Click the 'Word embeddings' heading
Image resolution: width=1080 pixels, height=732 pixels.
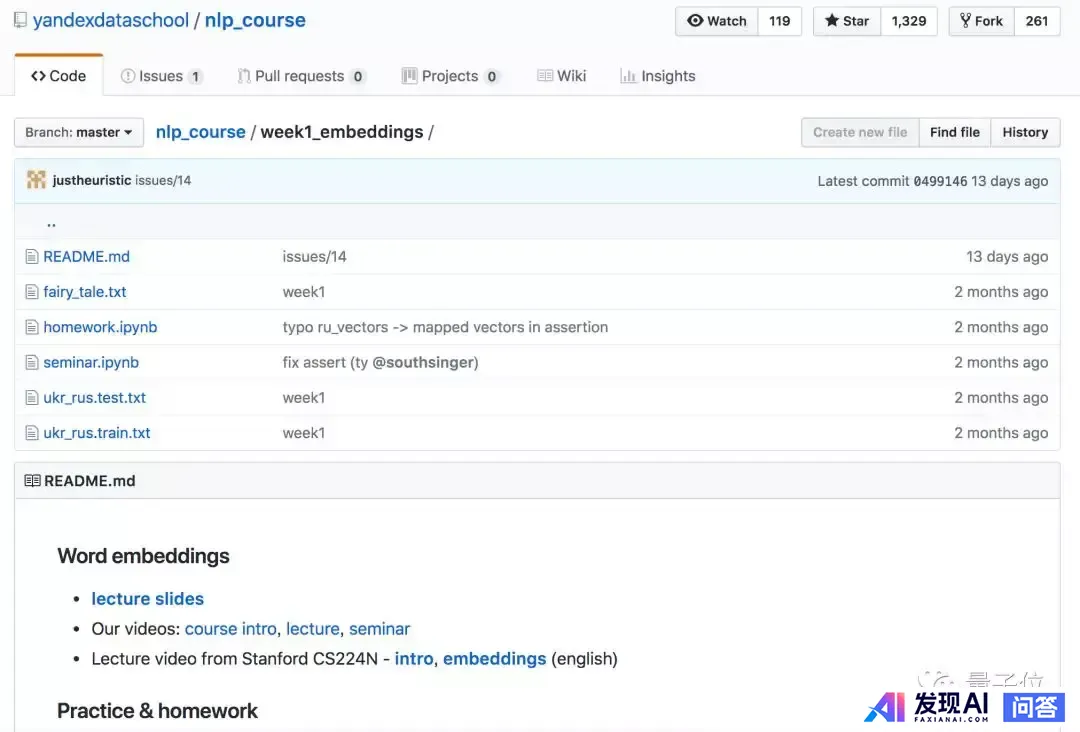click(143, 556)
